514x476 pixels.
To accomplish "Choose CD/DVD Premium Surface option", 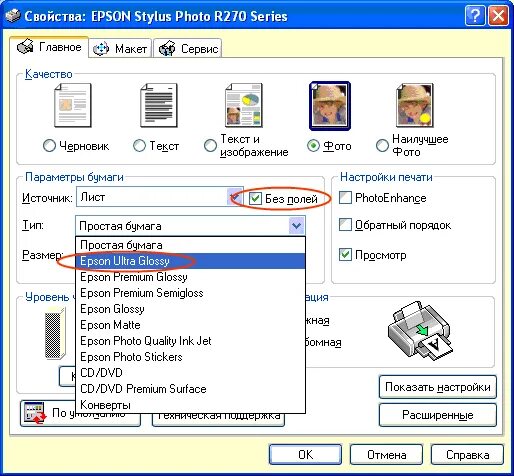I will coord(191,389).
